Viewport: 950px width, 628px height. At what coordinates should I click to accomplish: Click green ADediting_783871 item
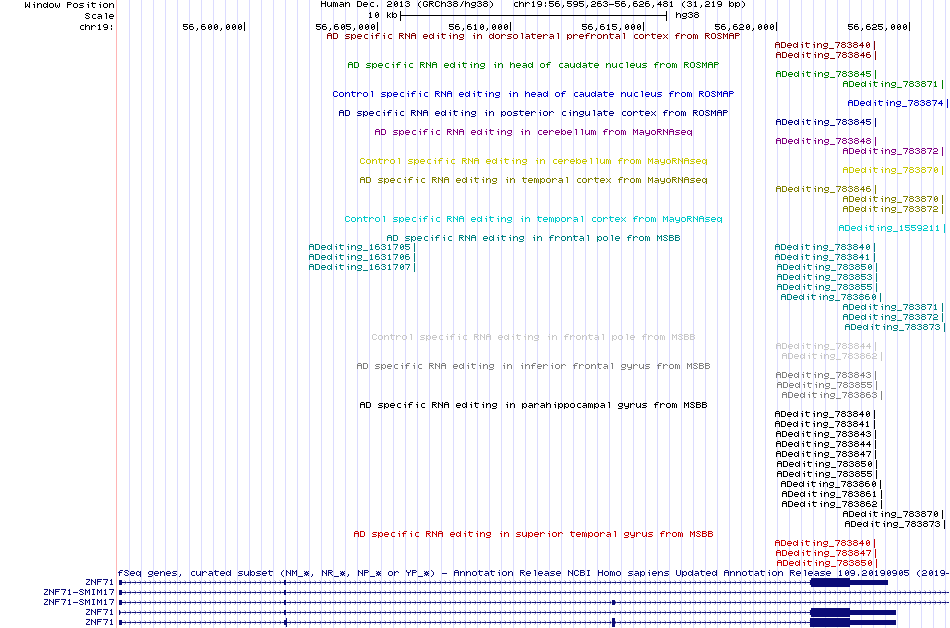click(892, 84)
